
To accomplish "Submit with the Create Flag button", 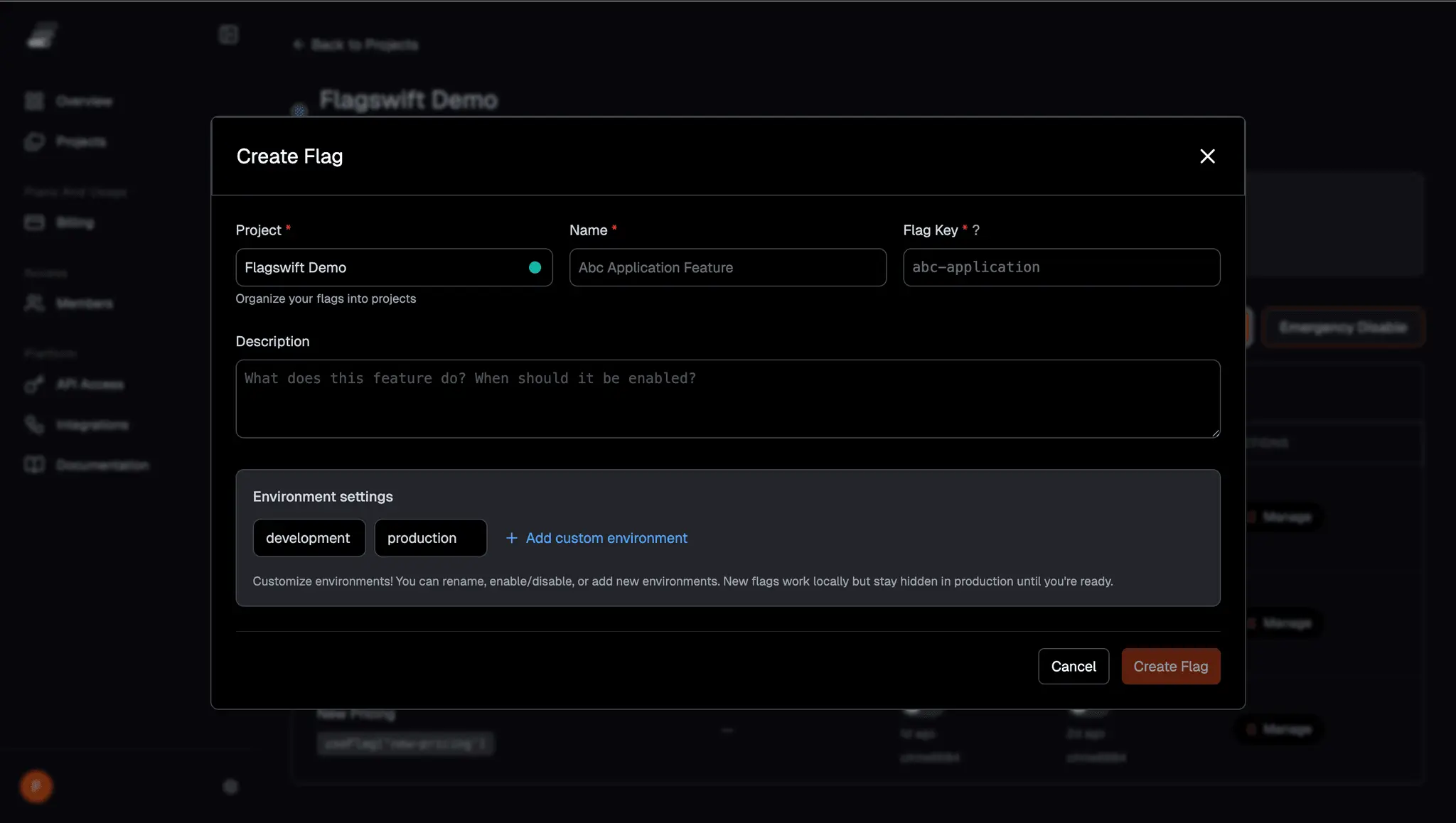I will (1171, 666).
